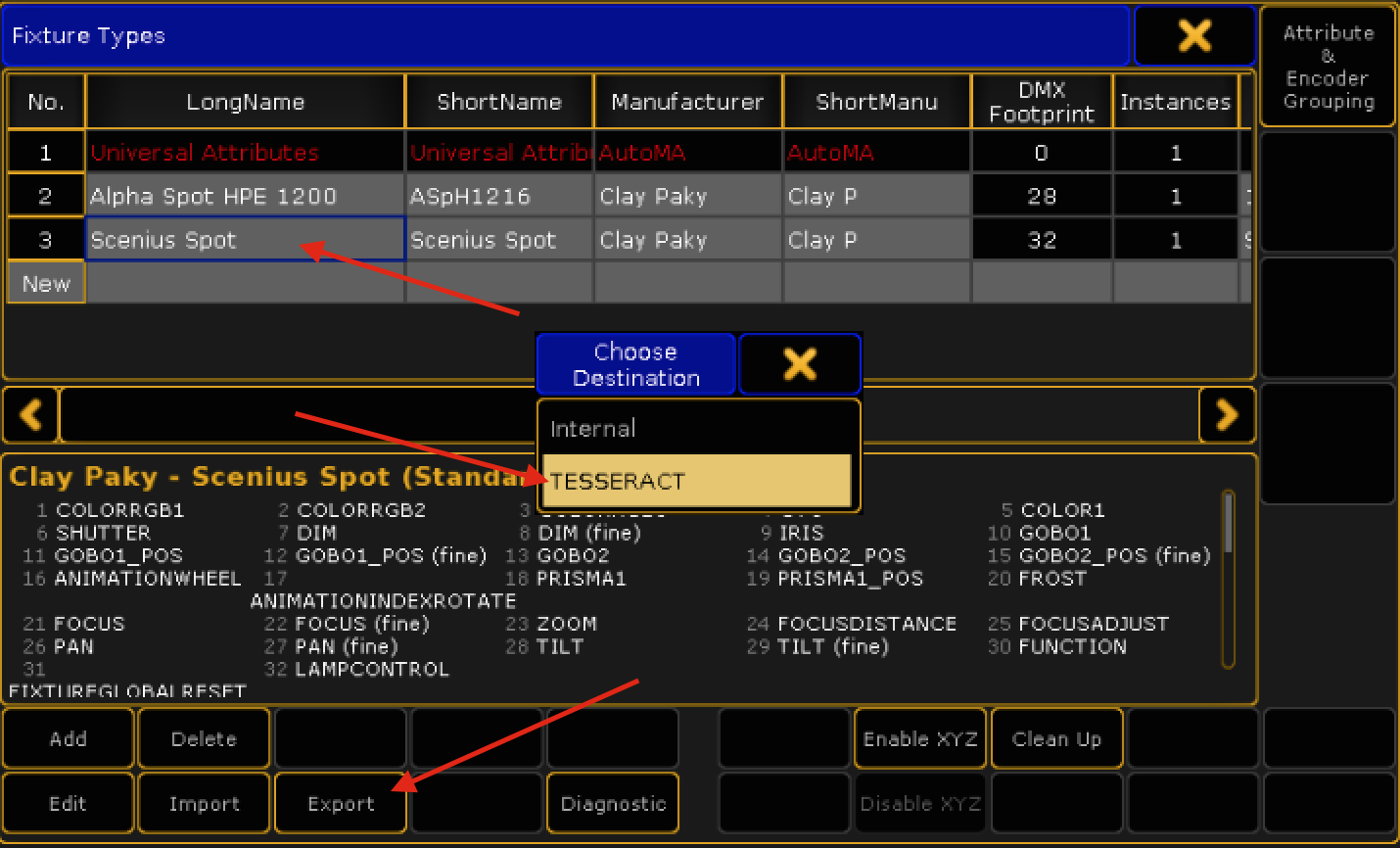
Task: Select the Scenius Spot LongName cell
Action: point(245,240)
